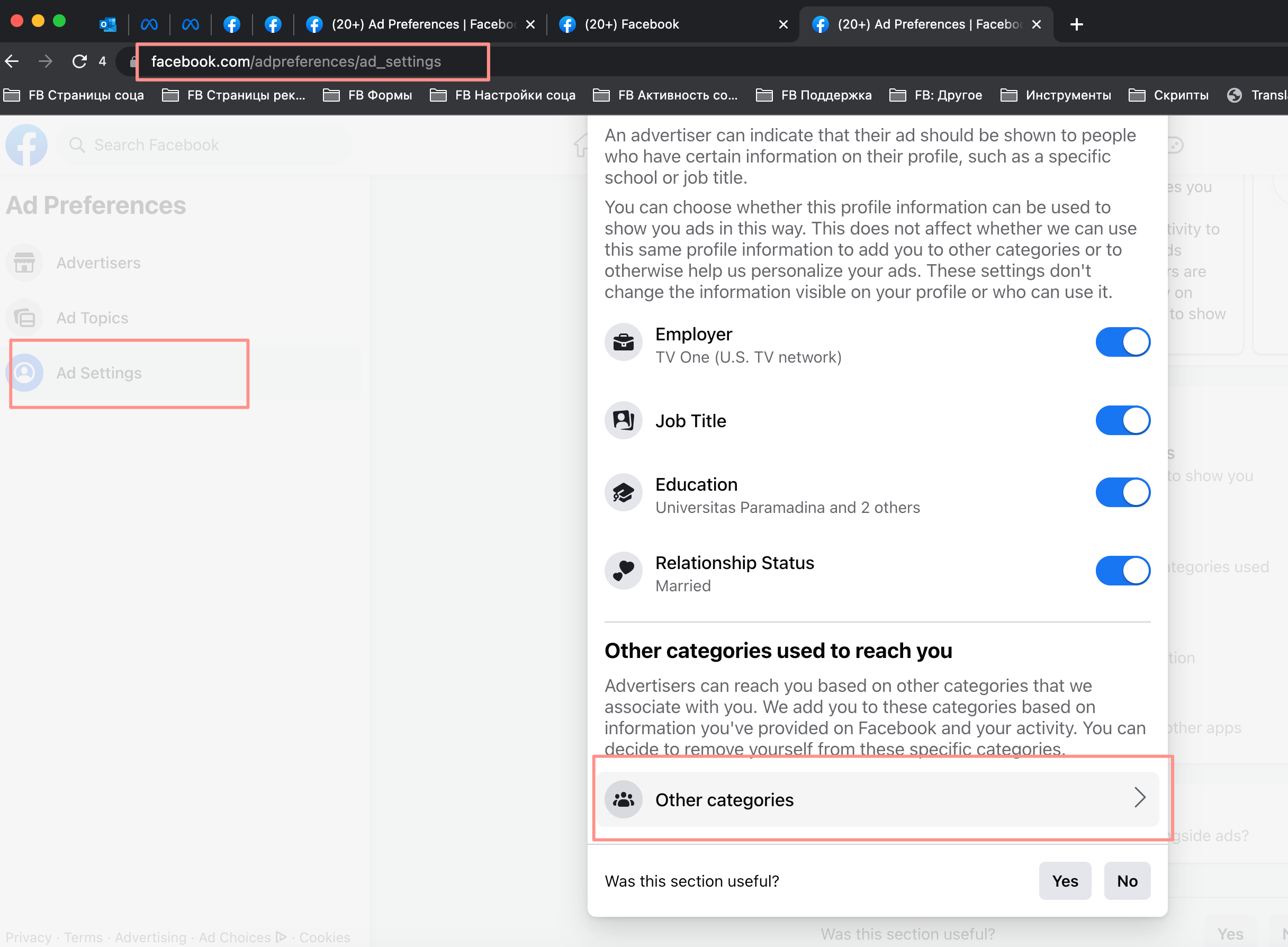Click the Privacy footer link
This screenshot has width=1288, height=947.
(29, 937)
